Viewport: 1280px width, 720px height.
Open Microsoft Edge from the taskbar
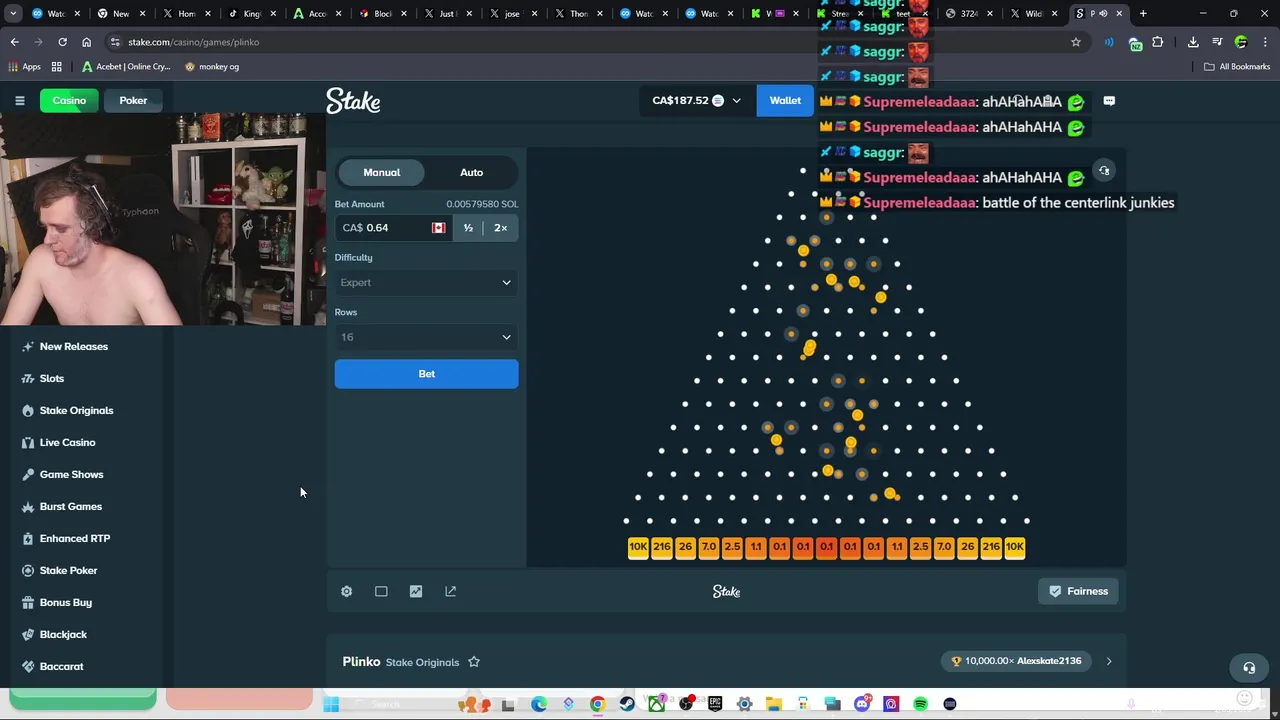point(539,704)
